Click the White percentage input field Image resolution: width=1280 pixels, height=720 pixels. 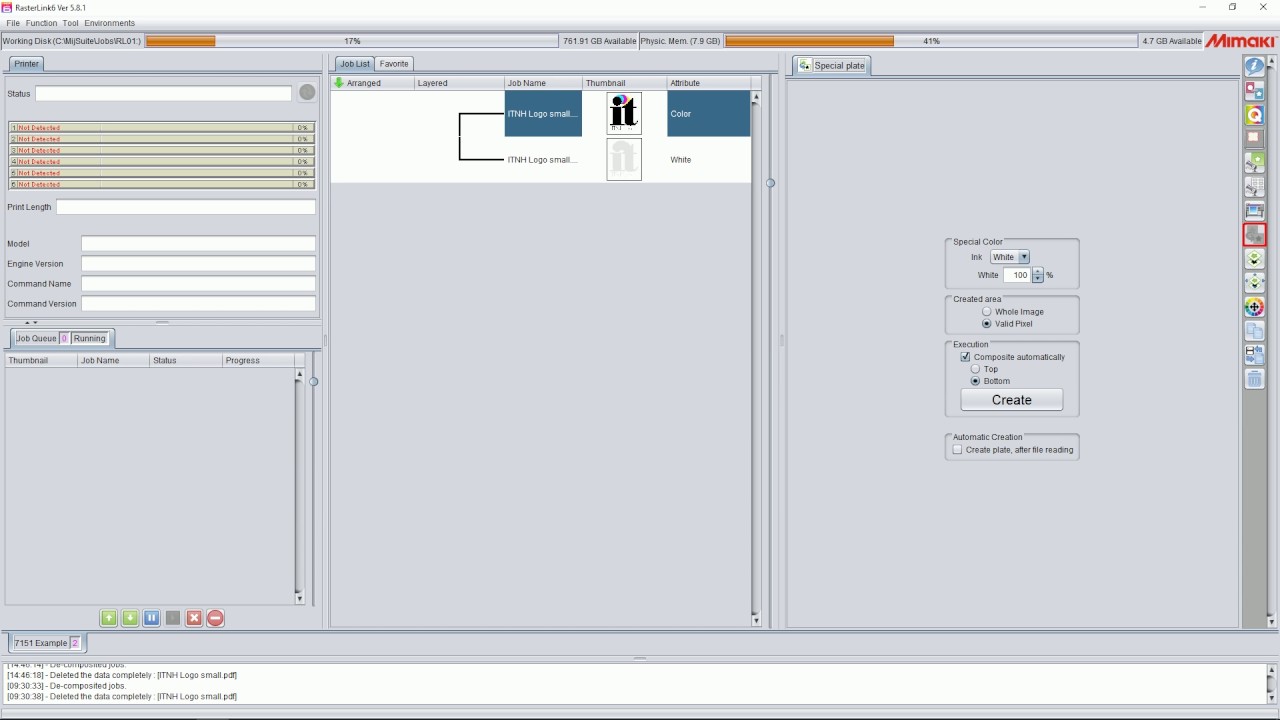click(1016, 275)
